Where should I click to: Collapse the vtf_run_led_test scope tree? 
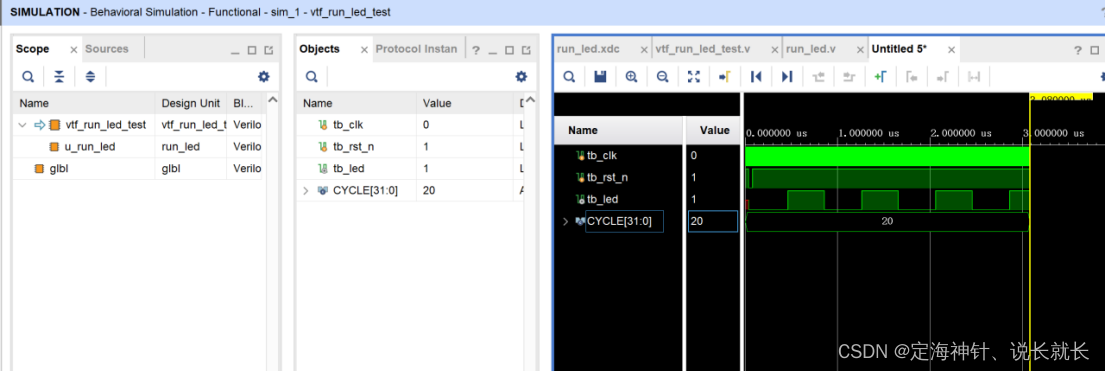click(x=23, y=125)
